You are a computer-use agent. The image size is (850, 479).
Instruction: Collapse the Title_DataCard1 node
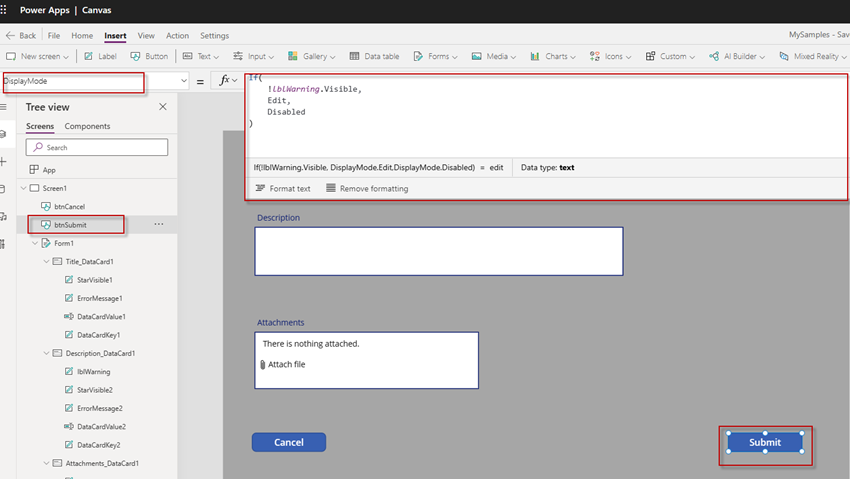pos(47,262)
